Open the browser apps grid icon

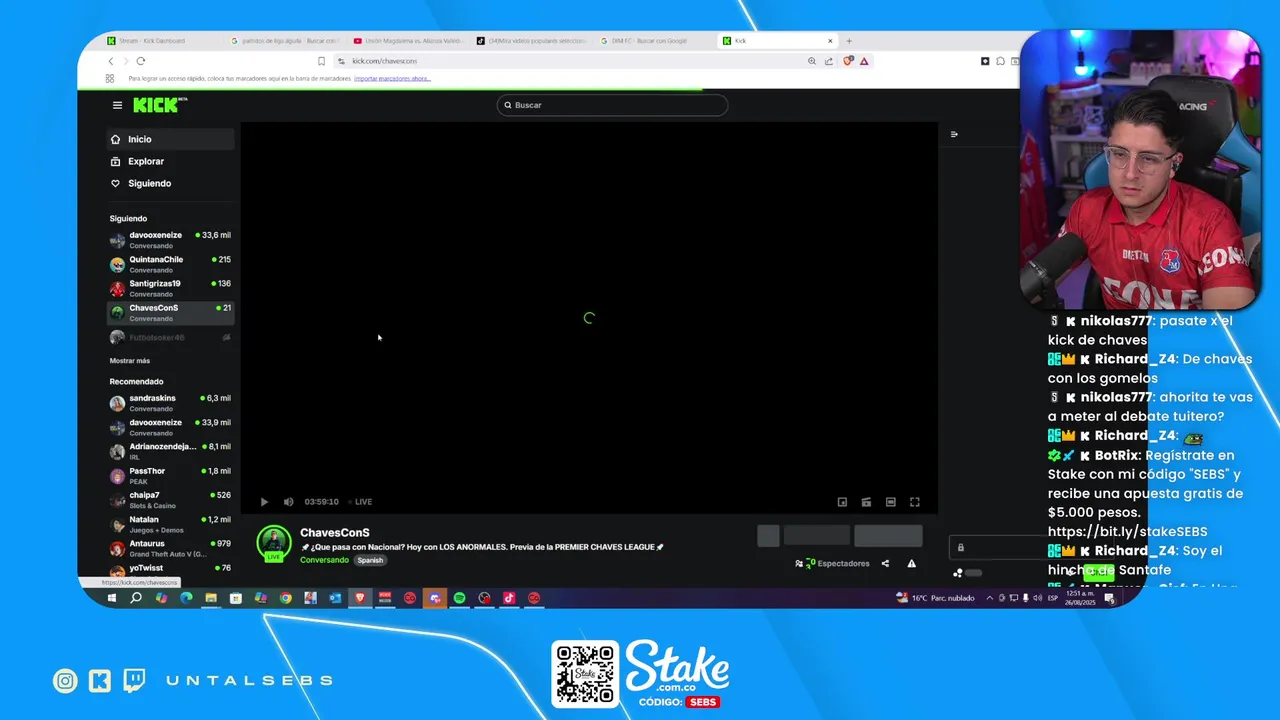[x=110, y=78]
